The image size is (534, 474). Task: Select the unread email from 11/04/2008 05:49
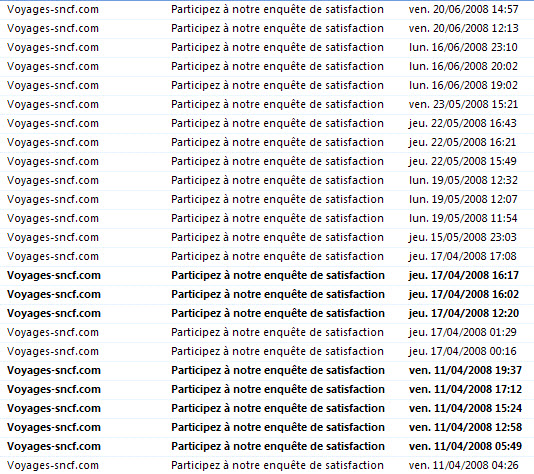coord(267,447)
